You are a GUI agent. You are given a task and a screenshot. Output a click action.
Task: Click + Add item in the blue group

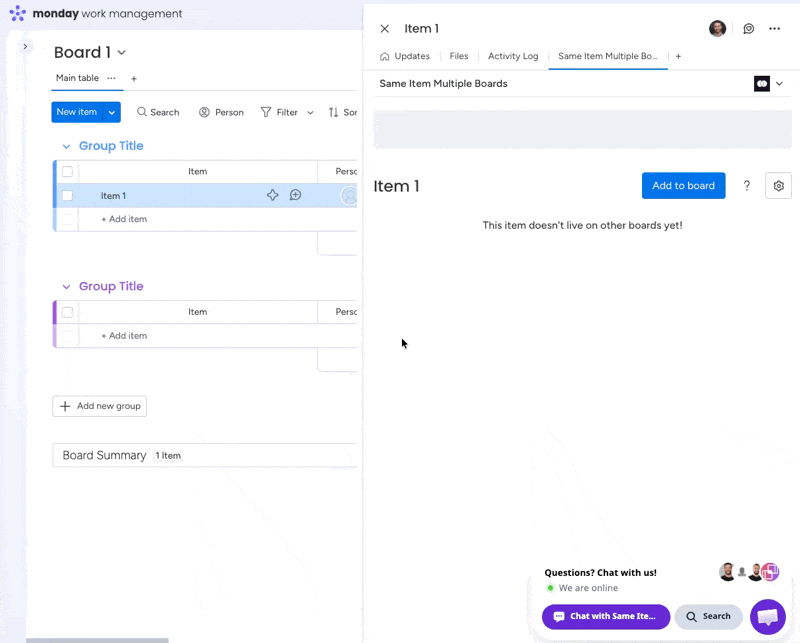tap(124, 219)
